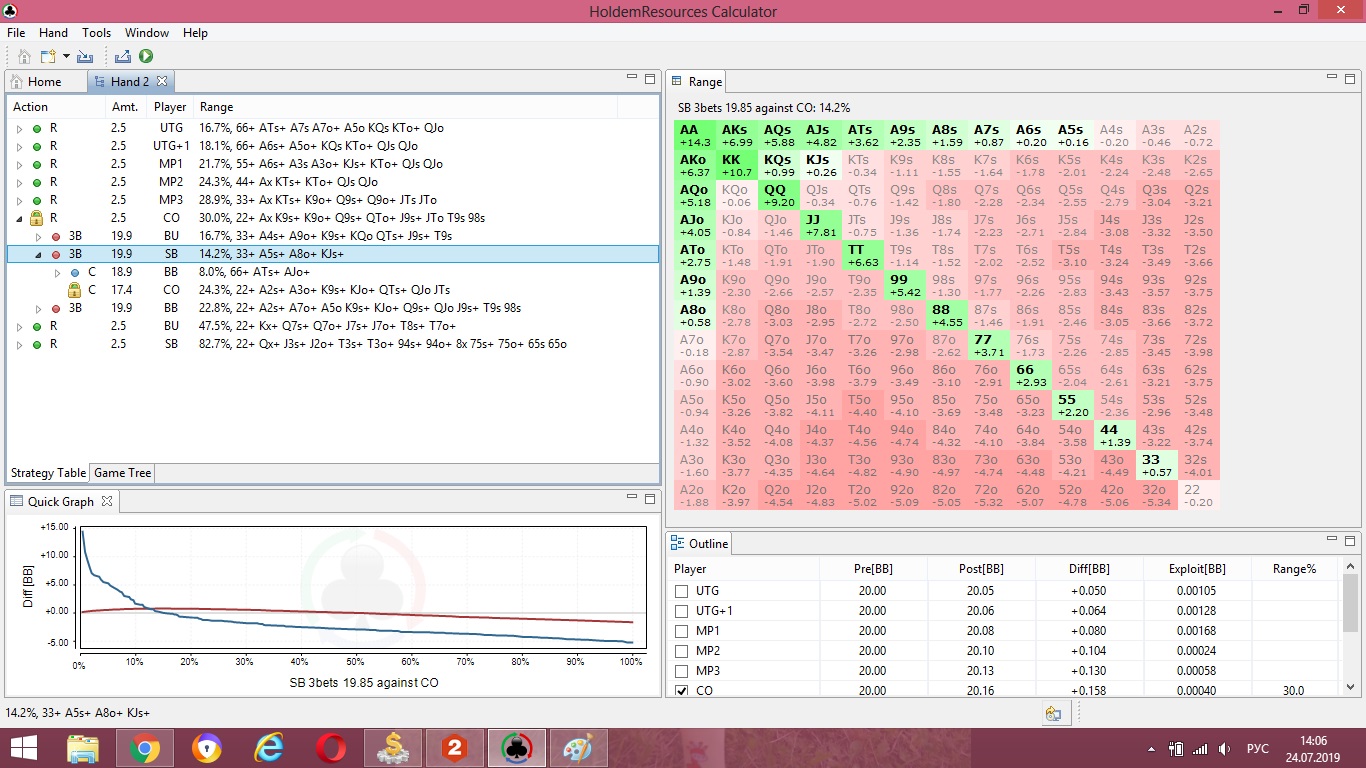
Task: Close the Quick Graph view
Action: 108,501
